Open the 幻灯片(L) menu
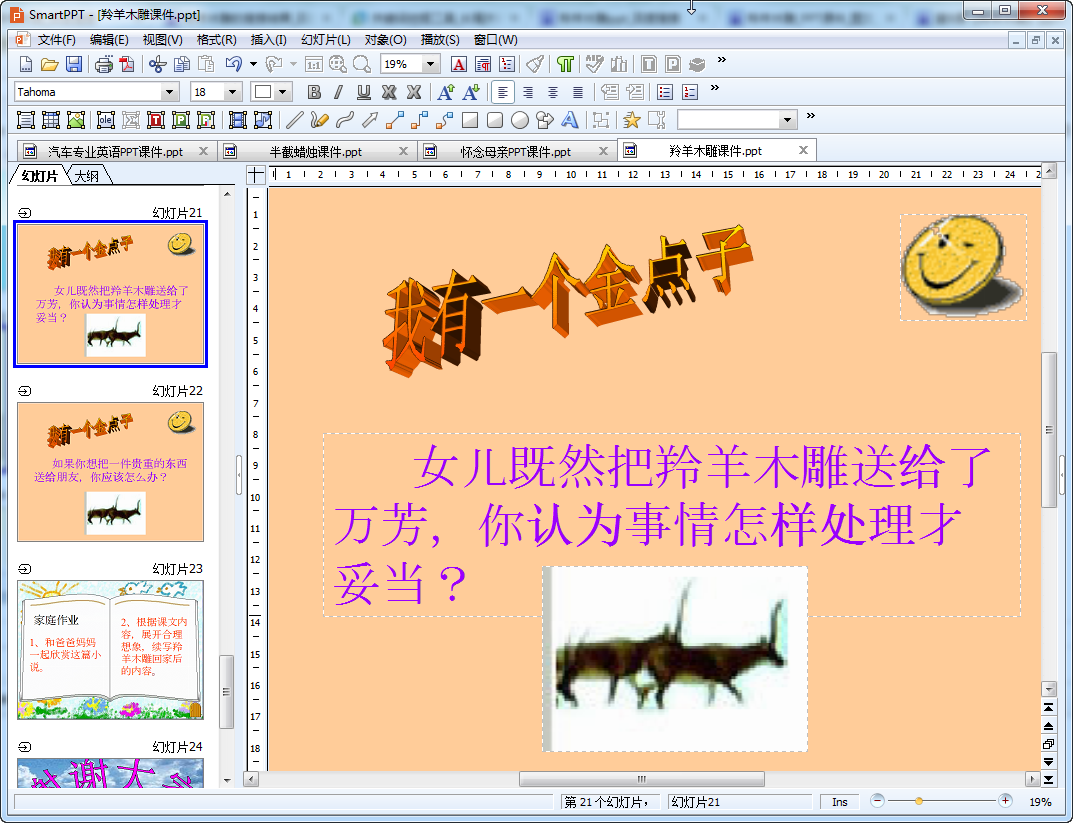This screenshot has width=1073, height=823. pos(326,40)
